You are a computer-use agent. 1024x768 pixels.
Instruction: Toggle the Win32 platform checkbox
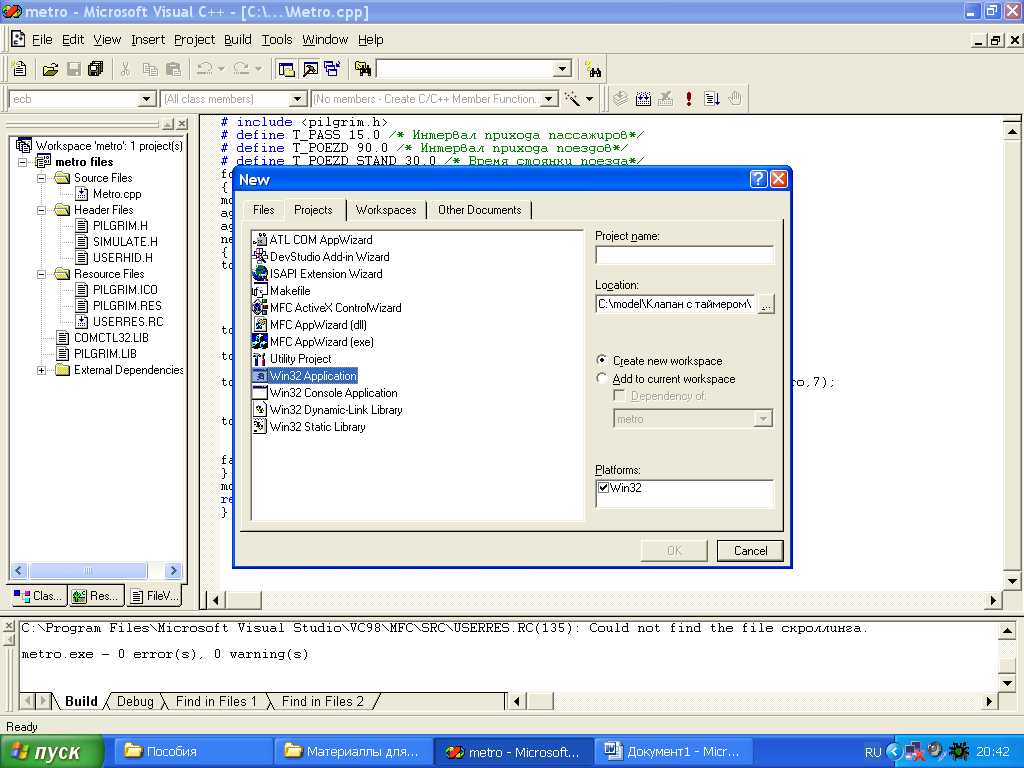pos(603,487)
